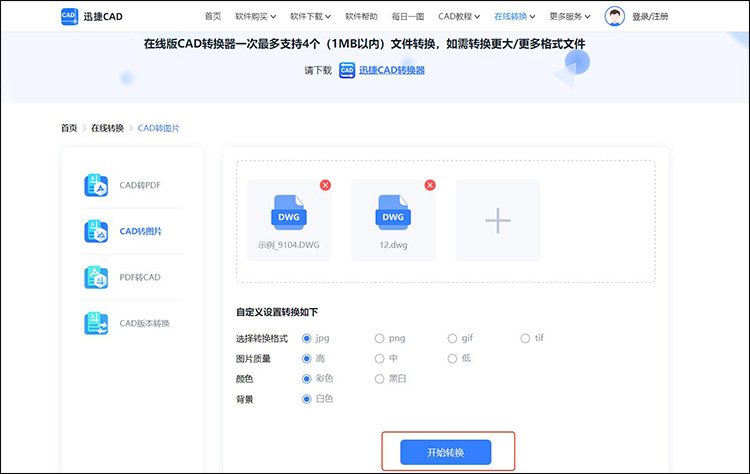Open the 软件帮助 nav item
750x474 pixels.
point(361,17)
